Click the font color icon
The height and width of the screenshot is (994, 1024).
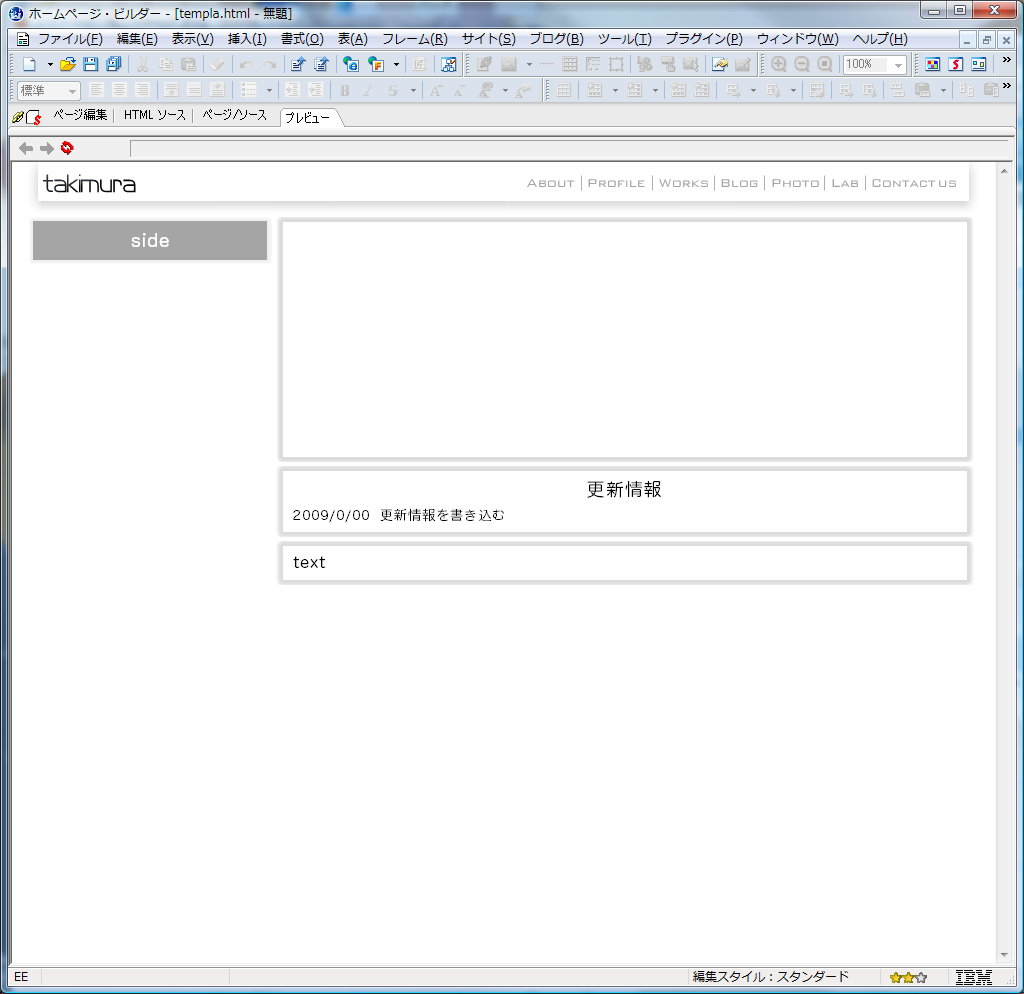click(485, 90)
